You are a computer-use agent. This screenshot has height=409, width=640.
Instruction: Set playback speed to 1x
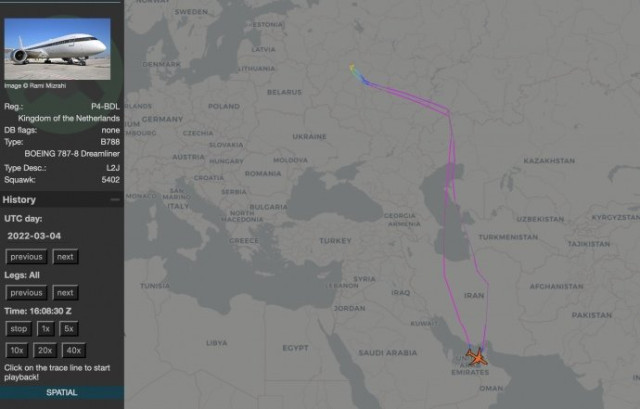pyautogui.click(x=45, y=329)
